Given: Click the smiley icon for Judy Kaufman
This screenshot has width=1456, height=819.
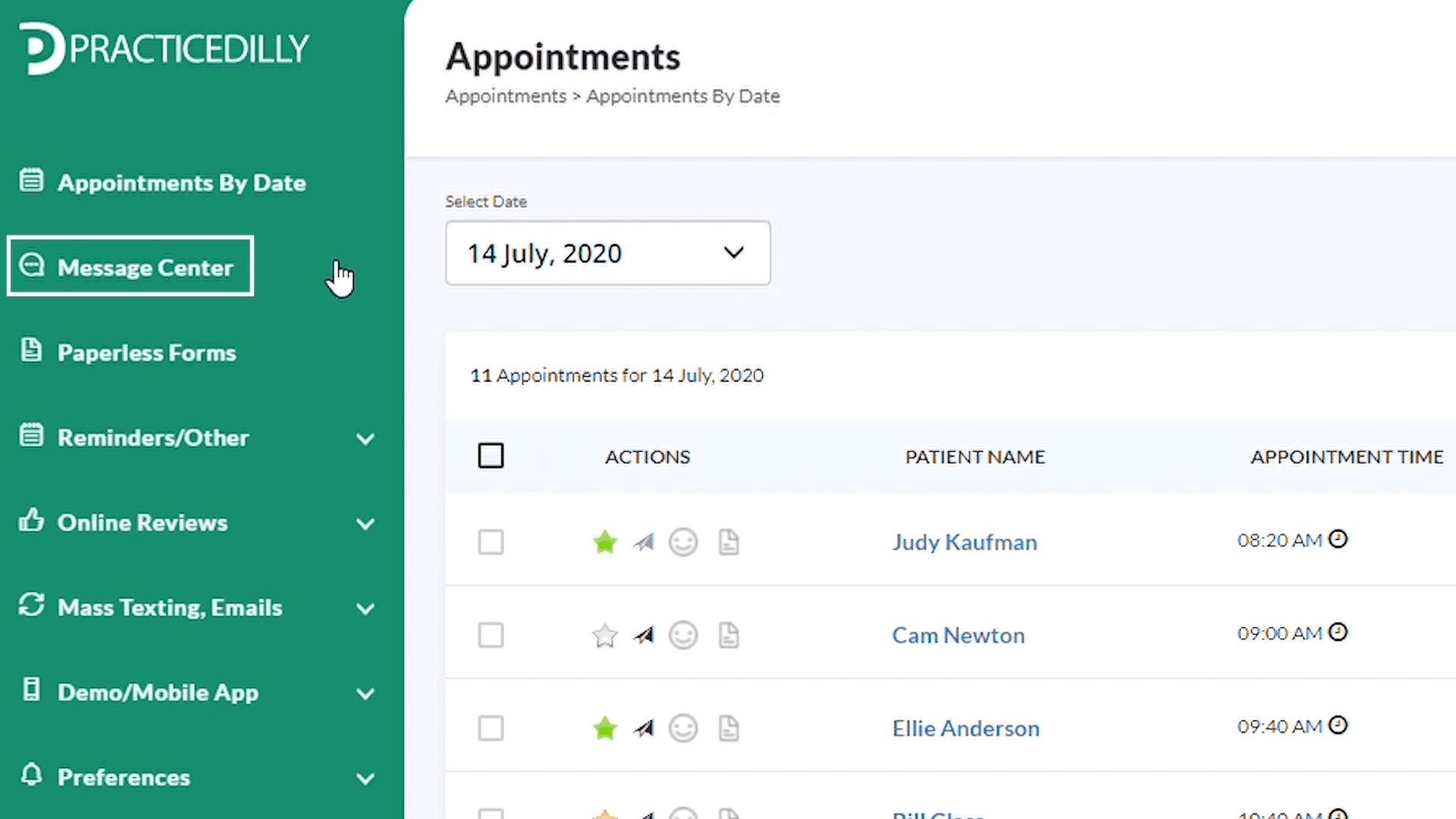Looking at the screenshot, I should tap(683, 542).
